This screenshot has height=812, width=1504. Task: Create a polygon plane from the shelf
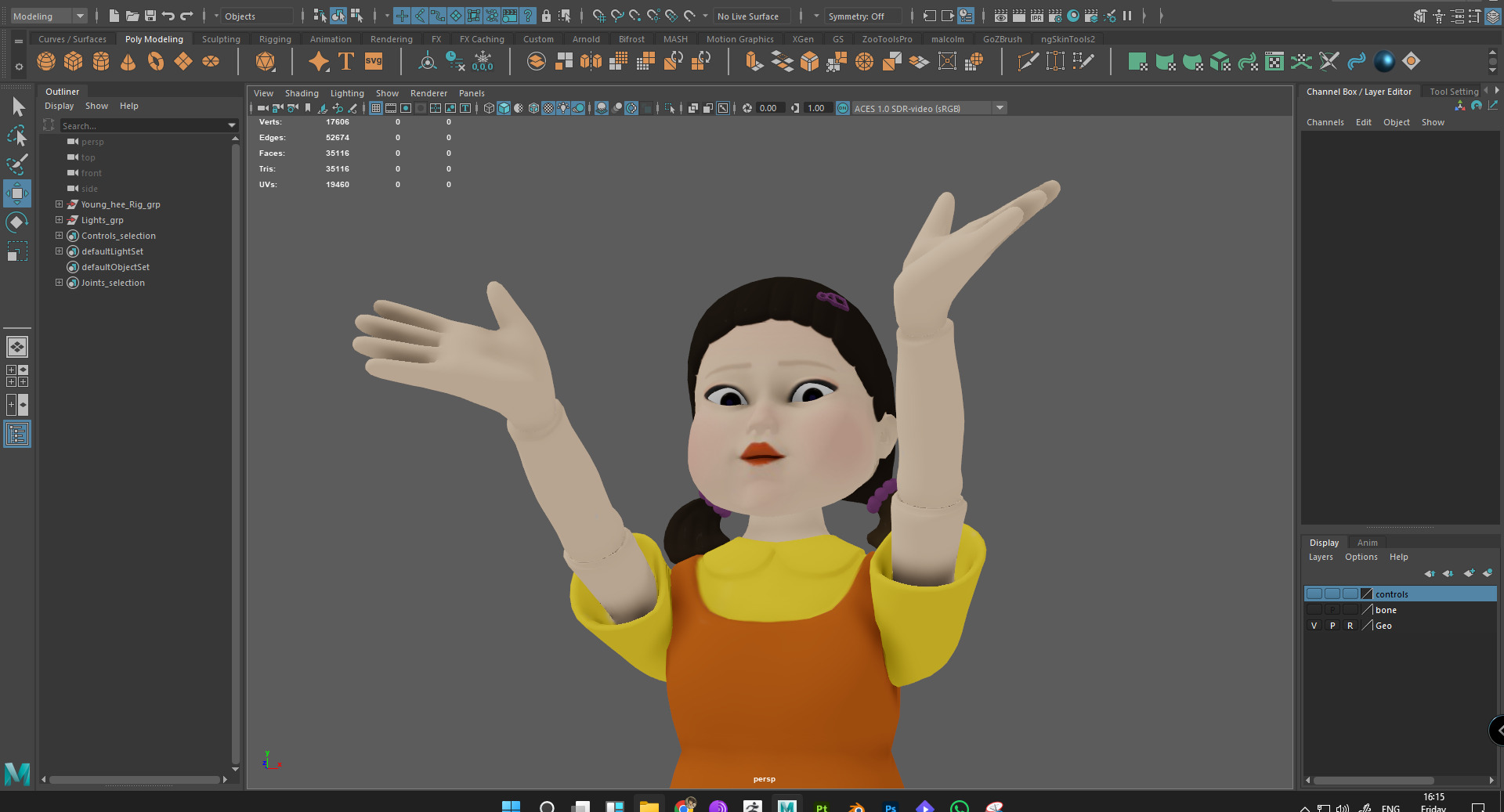[x=183, y=61]
